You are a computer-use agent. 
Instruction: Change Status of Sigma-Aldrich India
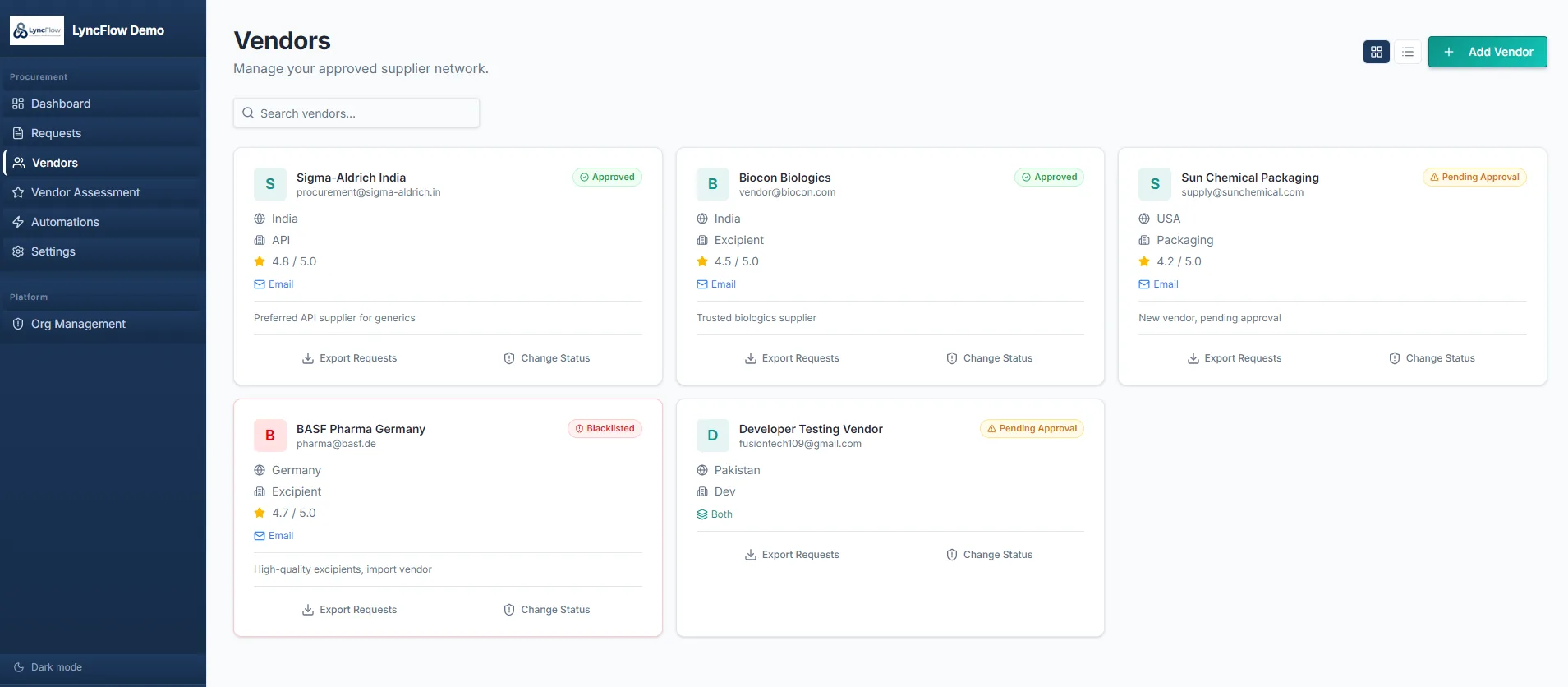pos(547,358)
